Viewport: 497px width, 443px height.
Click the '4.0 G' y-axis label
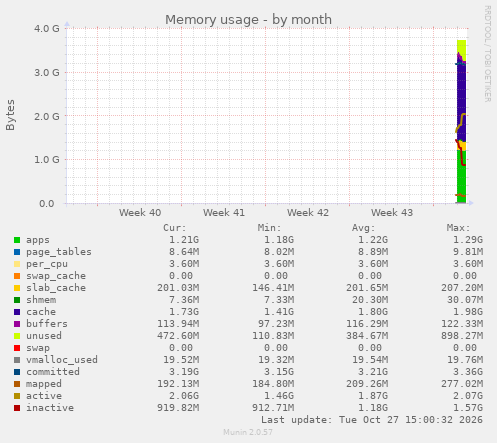tap(47, 28)
